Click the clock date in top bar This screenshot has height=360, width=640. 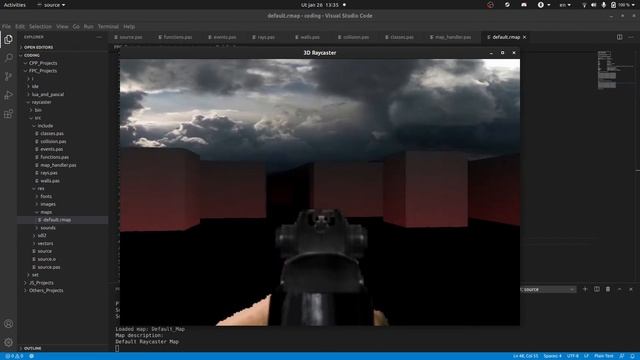[x=320, y=5]
